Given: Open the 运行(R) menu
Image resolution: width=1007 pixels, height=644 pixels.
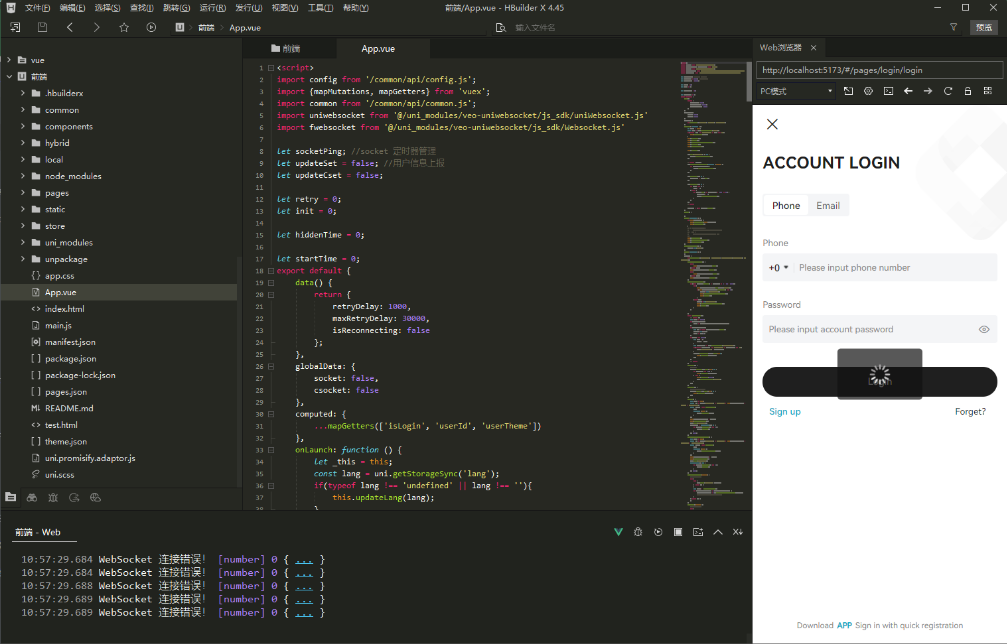Looking at the screenshot, I should coord(211,7).
